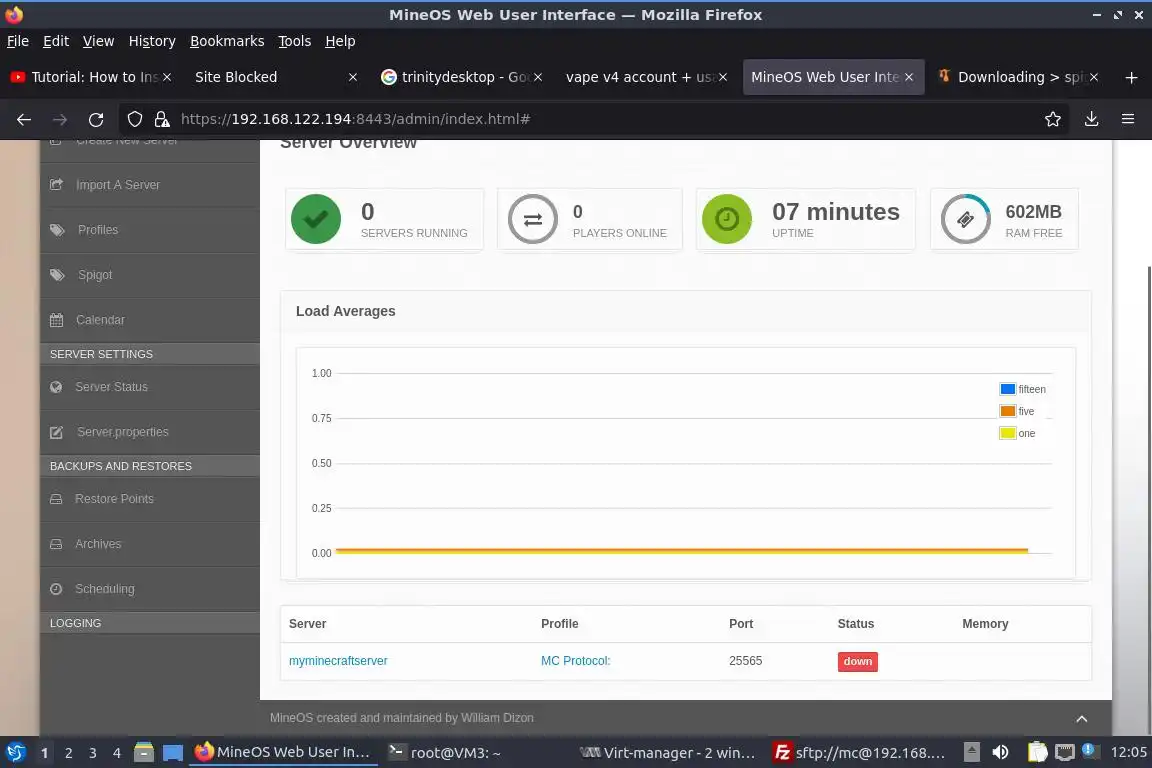This screenshot has width=1152, height=768.
Task: Click the Import A Server sidebar icon
Action: click(57, 184)
